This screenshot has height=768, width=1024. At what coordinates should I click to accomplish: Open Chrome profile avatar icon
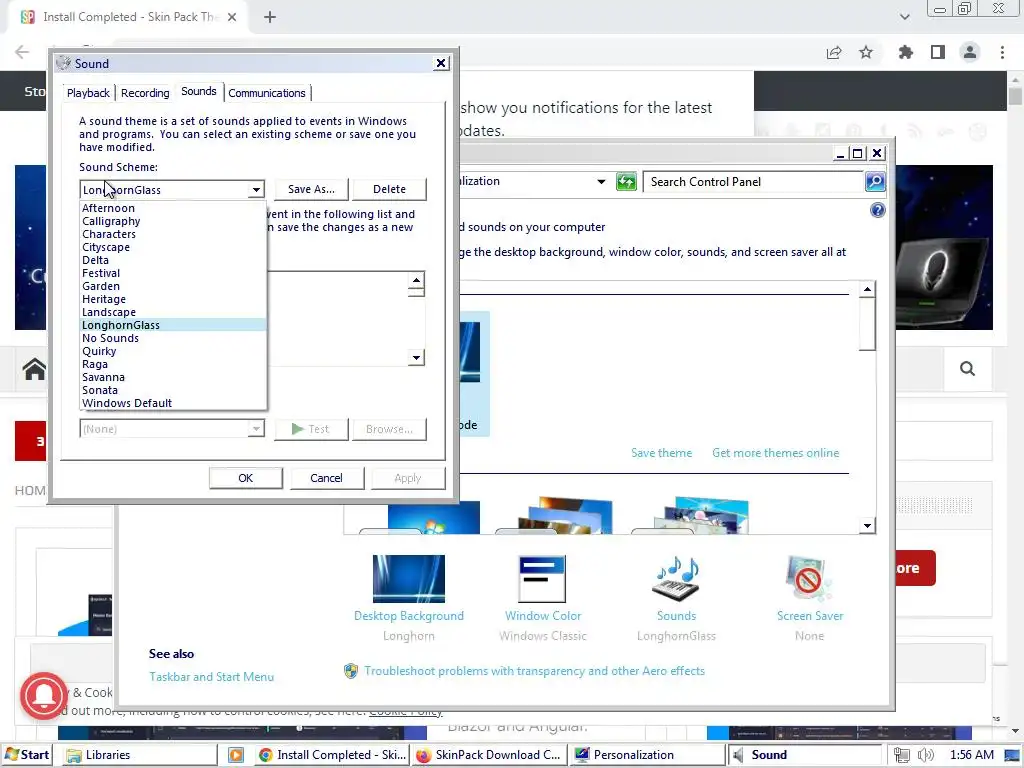click(970, 52)
